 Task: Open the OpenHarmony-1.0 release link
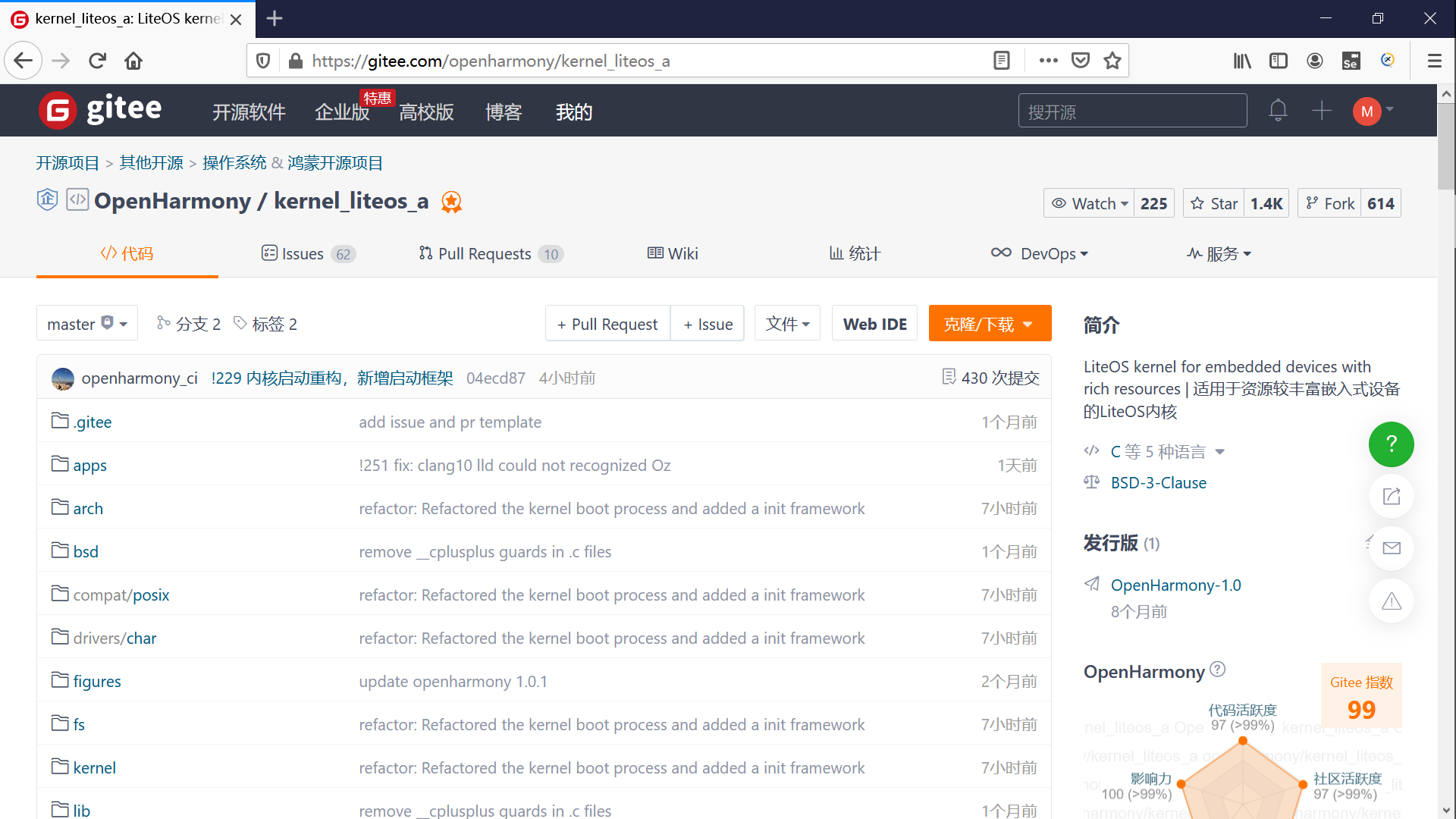tap(1175, 585)
